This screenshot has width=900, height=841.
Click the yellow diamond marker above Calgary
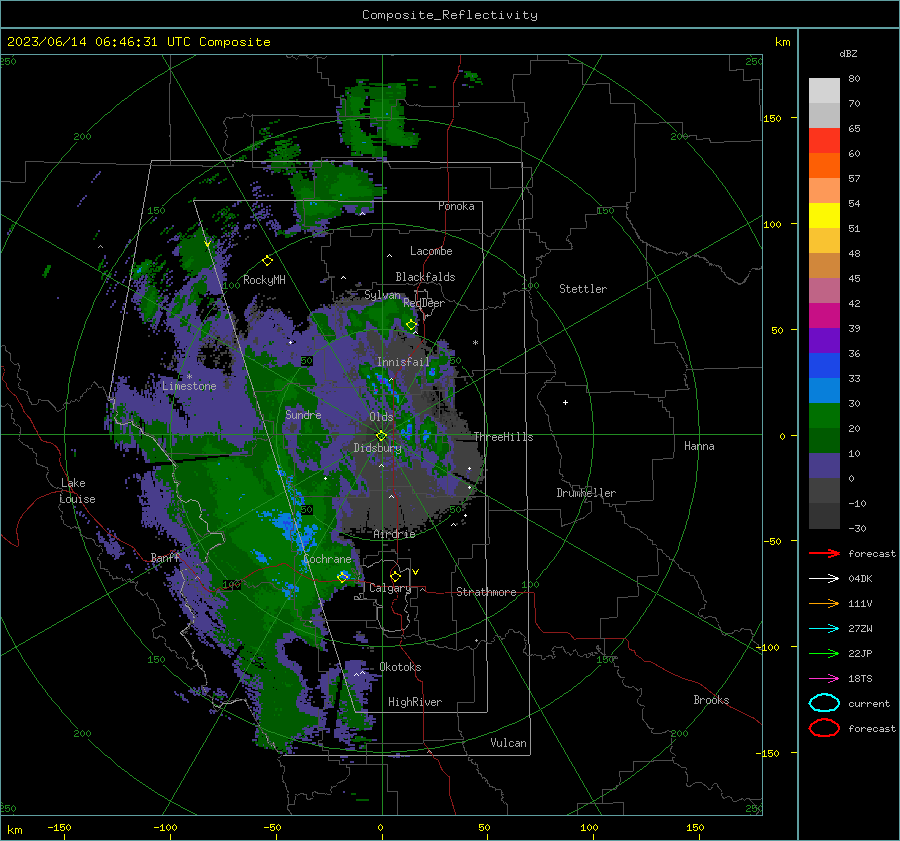point(395,576)
